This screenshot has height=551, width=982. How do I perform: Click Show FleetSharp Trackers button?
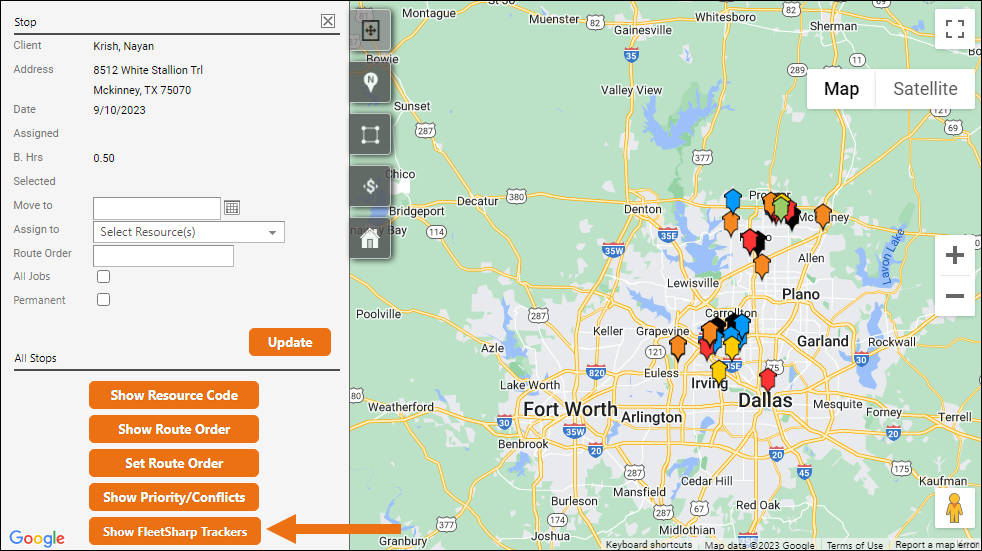[175, 531]
